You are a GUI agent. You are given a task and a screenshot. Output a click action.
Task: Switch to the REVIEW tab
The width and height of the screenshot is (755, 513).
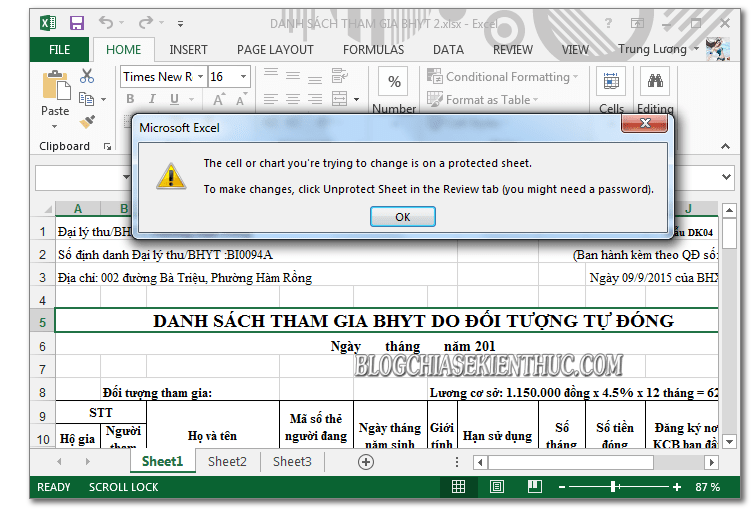click(513, 50)
